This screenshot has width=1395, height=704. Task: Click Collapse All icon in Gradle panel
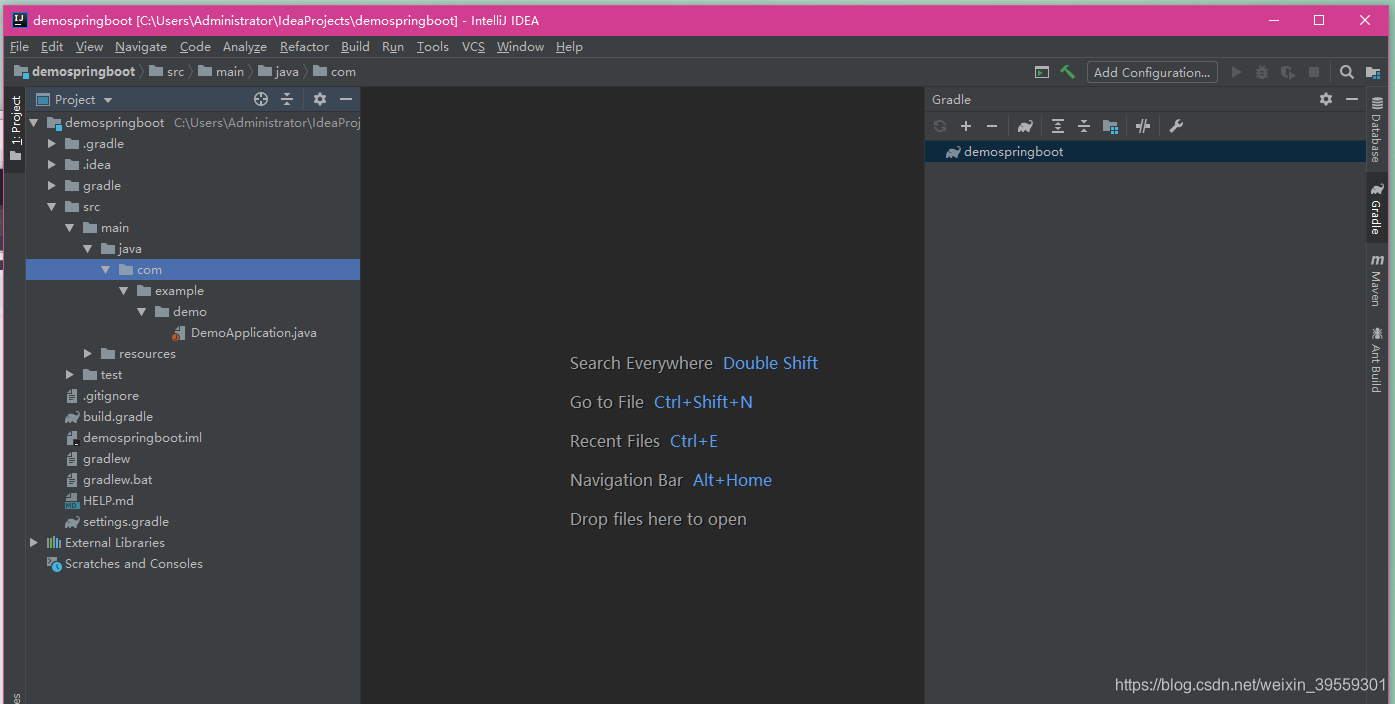tap(1084, 126)
